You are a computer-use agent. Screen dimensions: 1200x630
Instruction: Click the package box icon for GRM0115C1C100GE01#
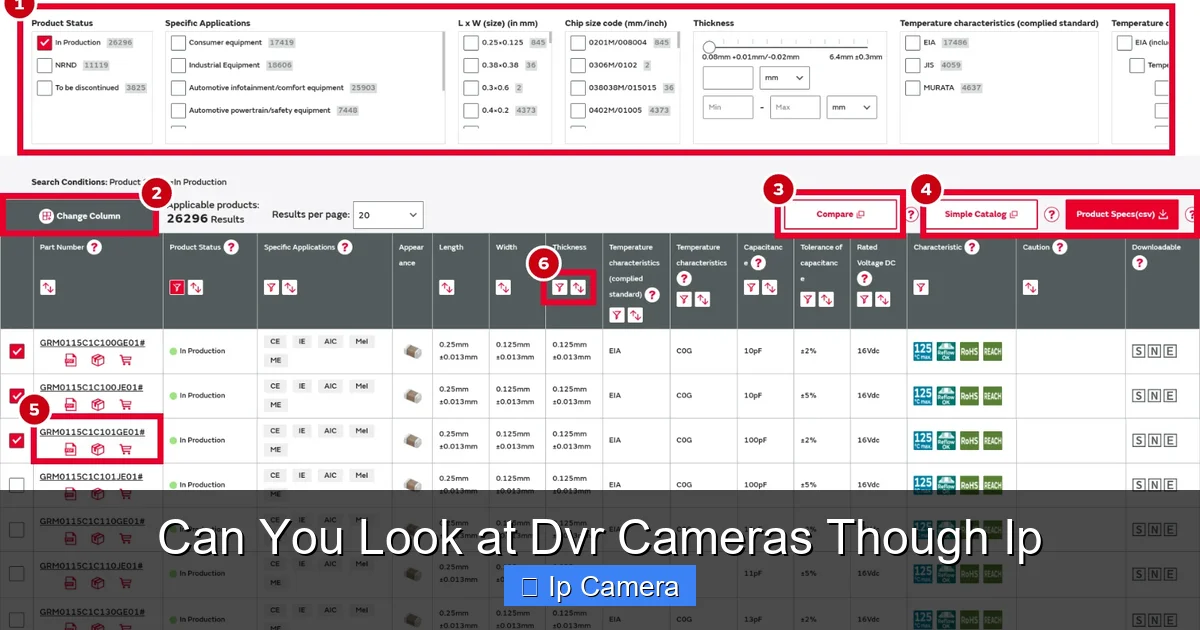(x=98, y=360)
